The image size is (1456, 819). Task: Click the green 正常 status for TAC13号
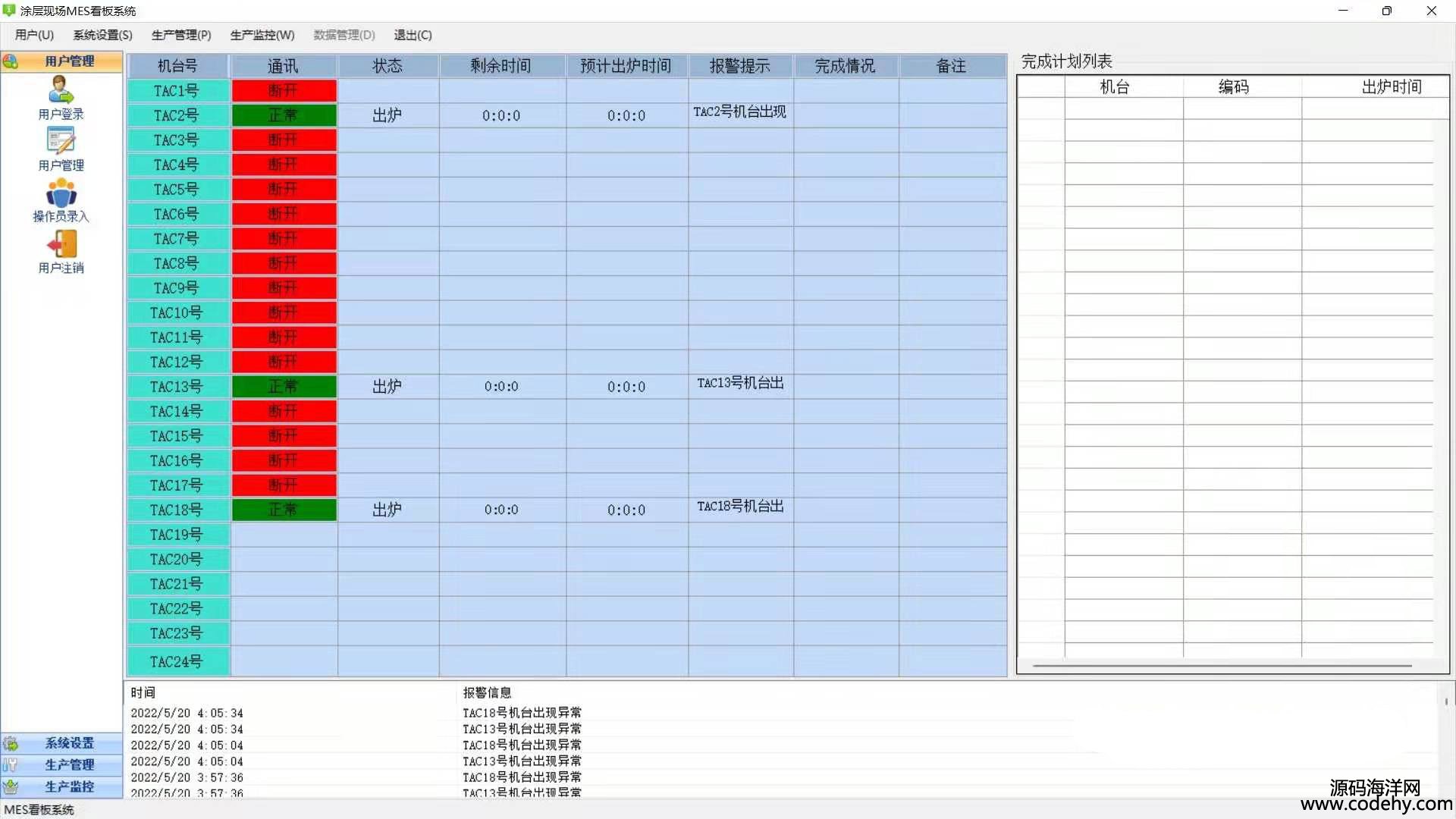(284, 387)
